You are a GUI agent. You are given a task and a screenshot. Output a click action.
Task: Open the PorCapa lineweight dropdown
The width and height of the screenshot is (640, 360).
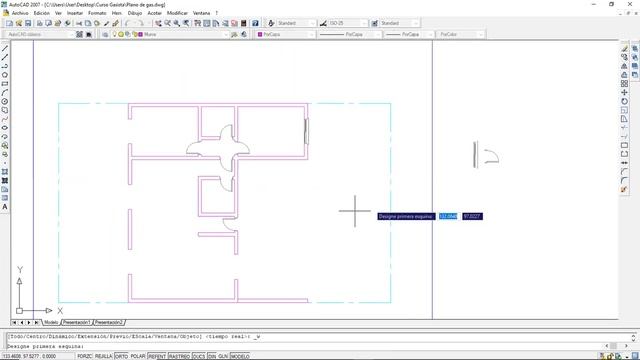pyautogui.click(x=430, y=35)
